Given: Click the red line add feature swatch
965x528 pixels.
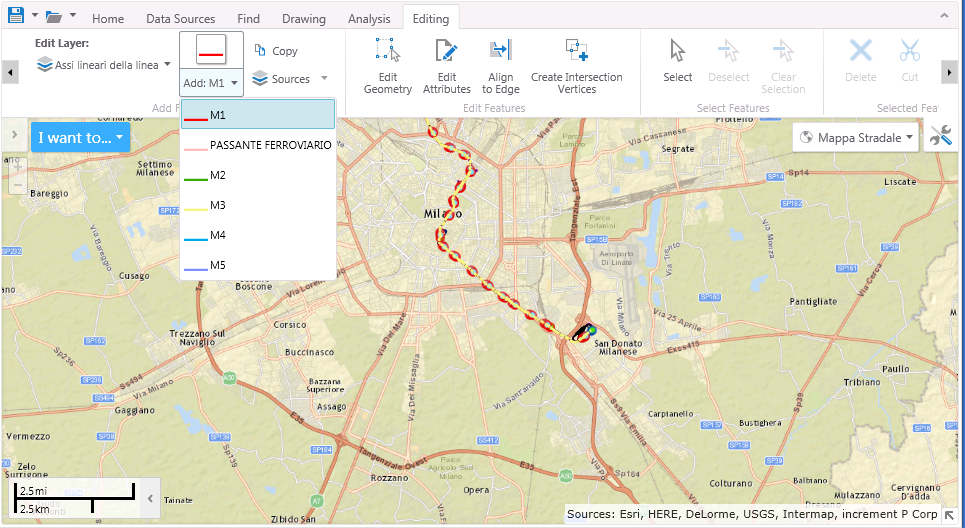Looking at the screenshot, I should [x=211, y=50].
